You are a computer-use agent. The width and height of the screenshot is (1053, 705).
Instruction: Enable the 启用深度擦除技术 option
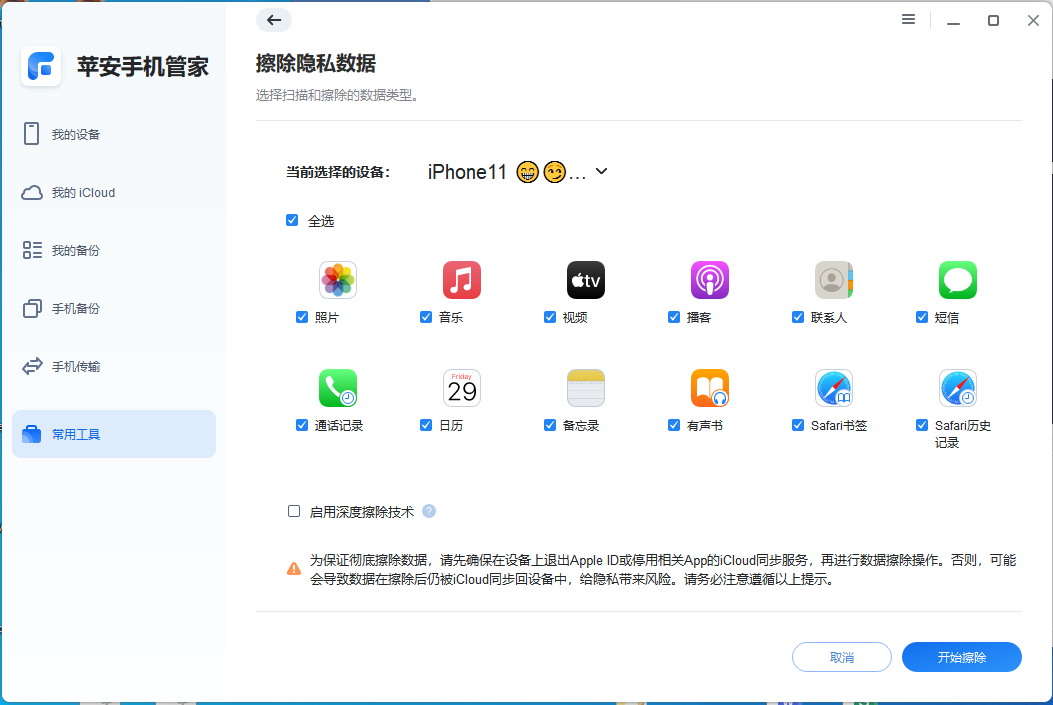(293, 511)
